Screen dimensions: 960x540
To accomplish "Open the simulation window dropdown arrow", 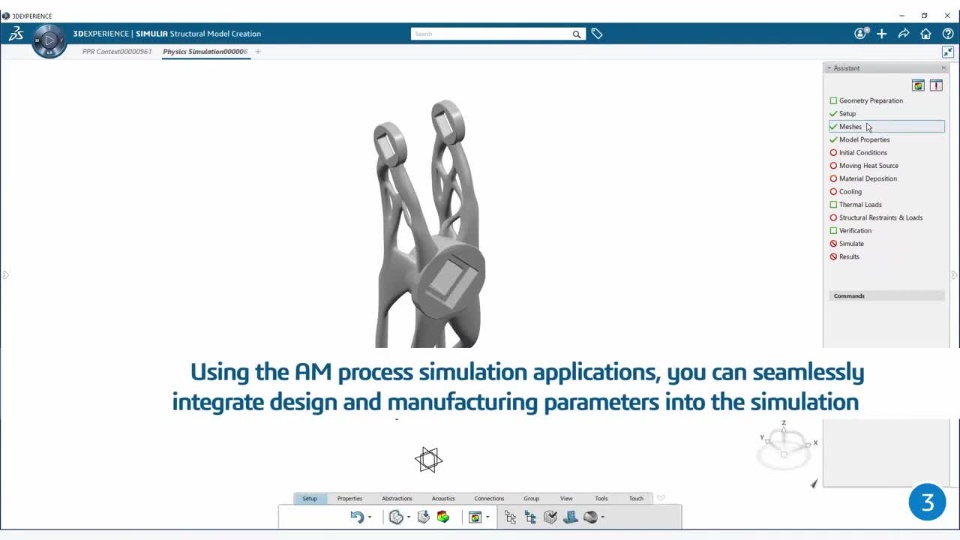I will (487, 517).
